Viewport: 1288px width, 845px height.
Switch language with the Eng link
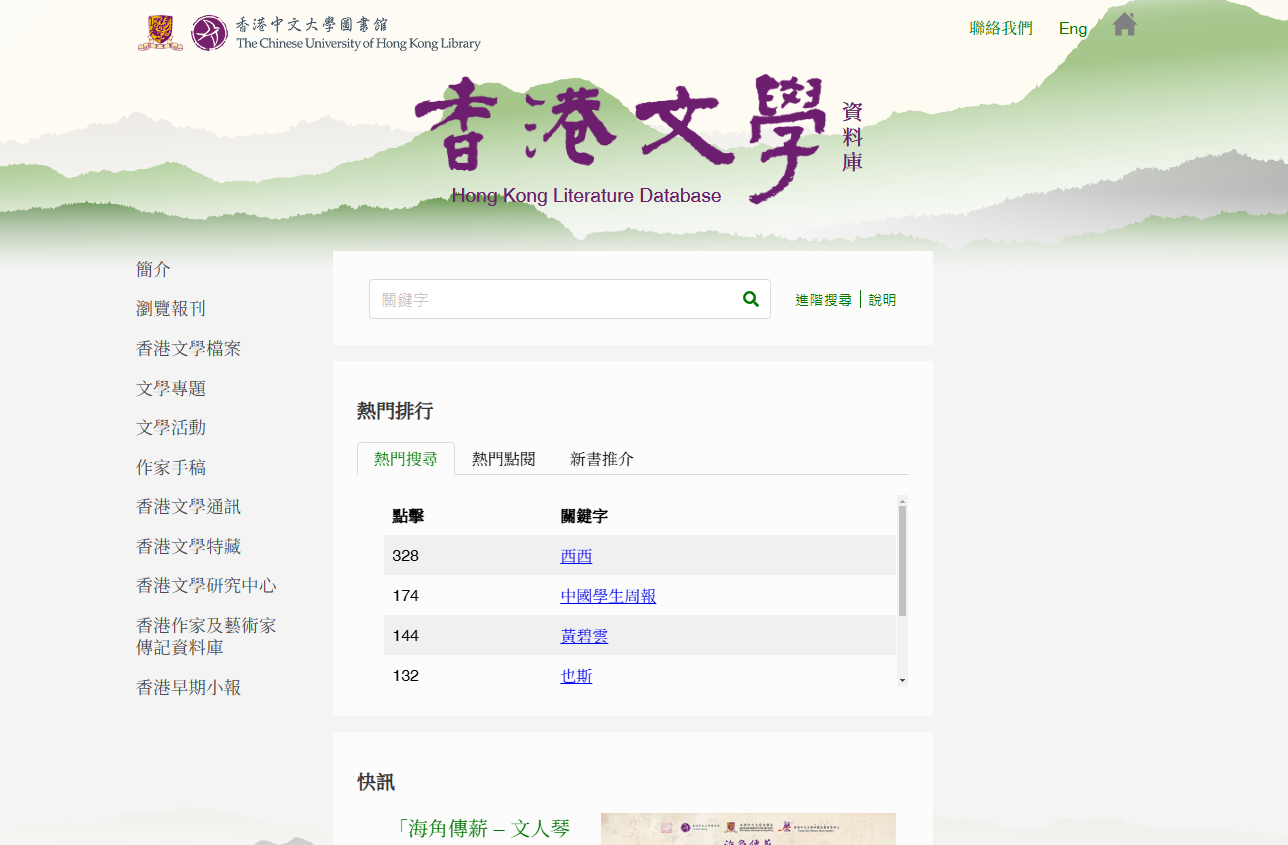click(1072, 28)
